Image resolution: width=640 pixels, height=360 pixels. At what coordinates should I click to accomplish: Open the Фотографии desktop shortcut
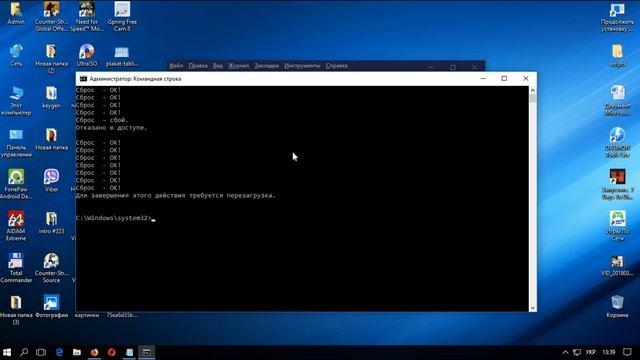click(51, 307)
